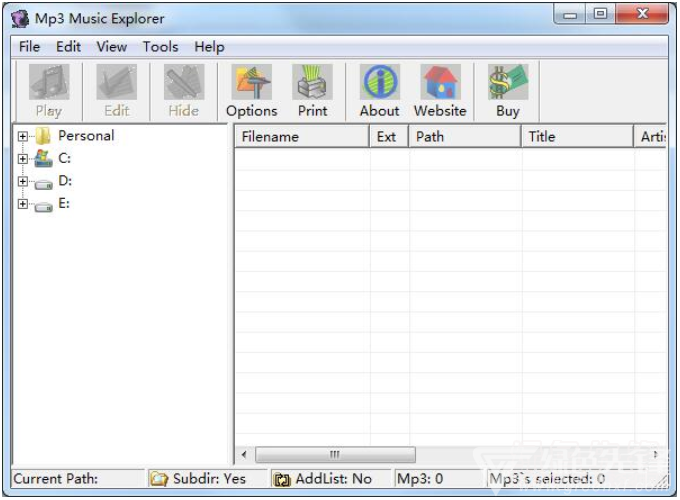Image resolution: width=680 pixels, height=500 pixels.
Task: Toggle Subdir: Yes in status bar
Action: 208,479
